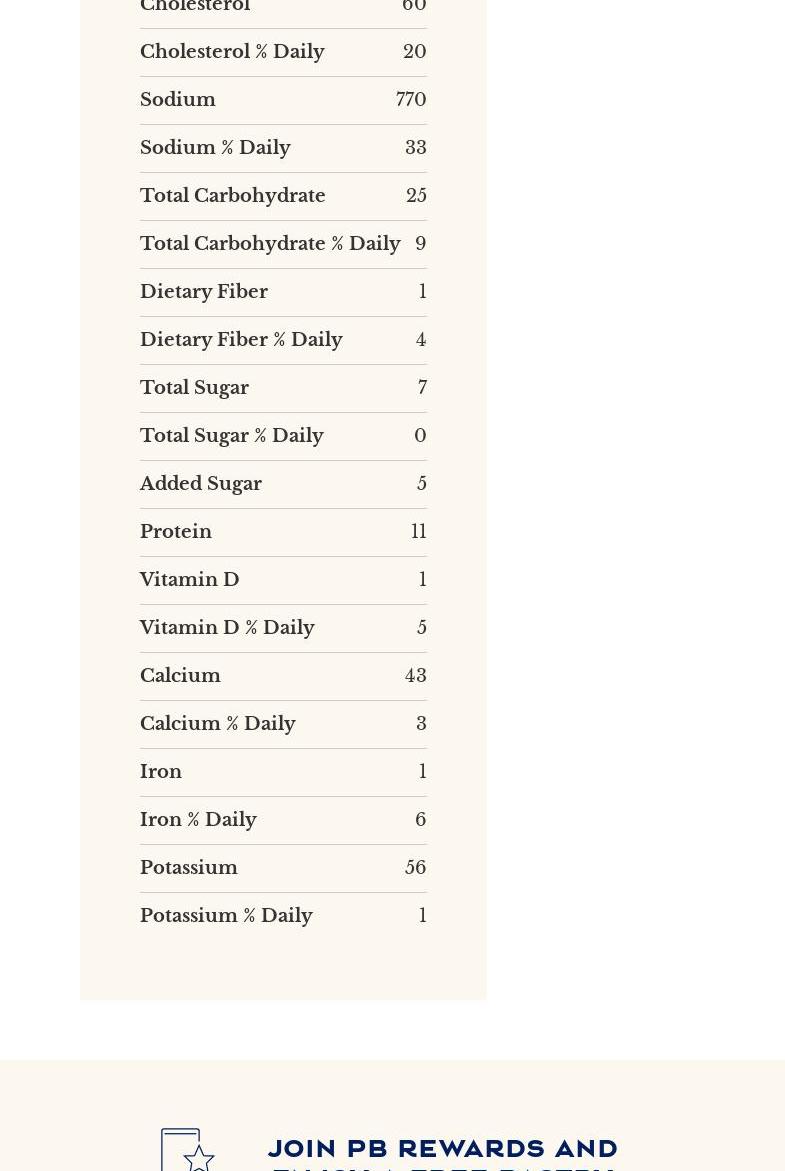Select the Potassium label
The image size is (785, 1171).
189,868
